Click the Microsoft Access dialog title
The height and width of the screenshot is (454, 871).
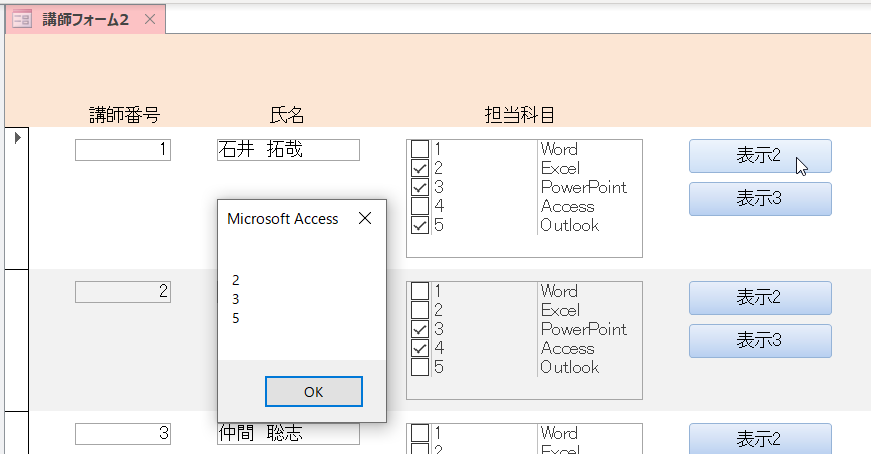283,219
